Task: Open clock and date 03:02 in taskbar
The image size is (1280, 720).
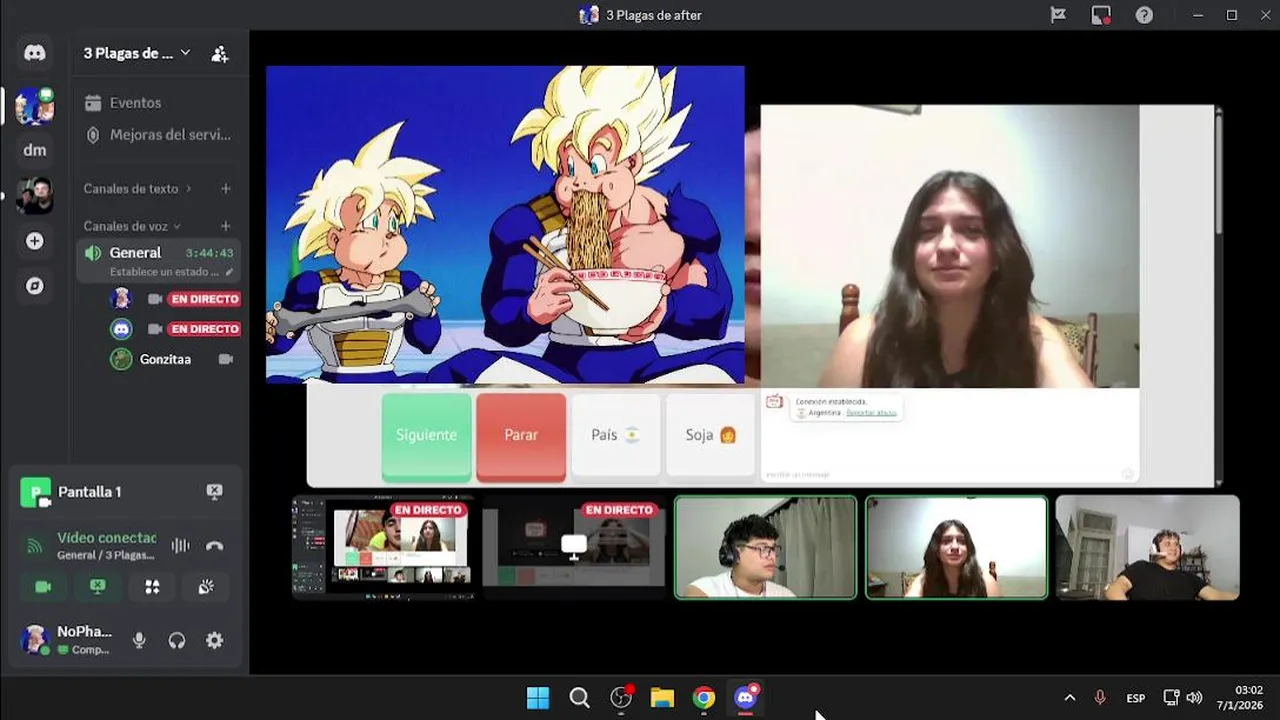Action: [1239, 698]
